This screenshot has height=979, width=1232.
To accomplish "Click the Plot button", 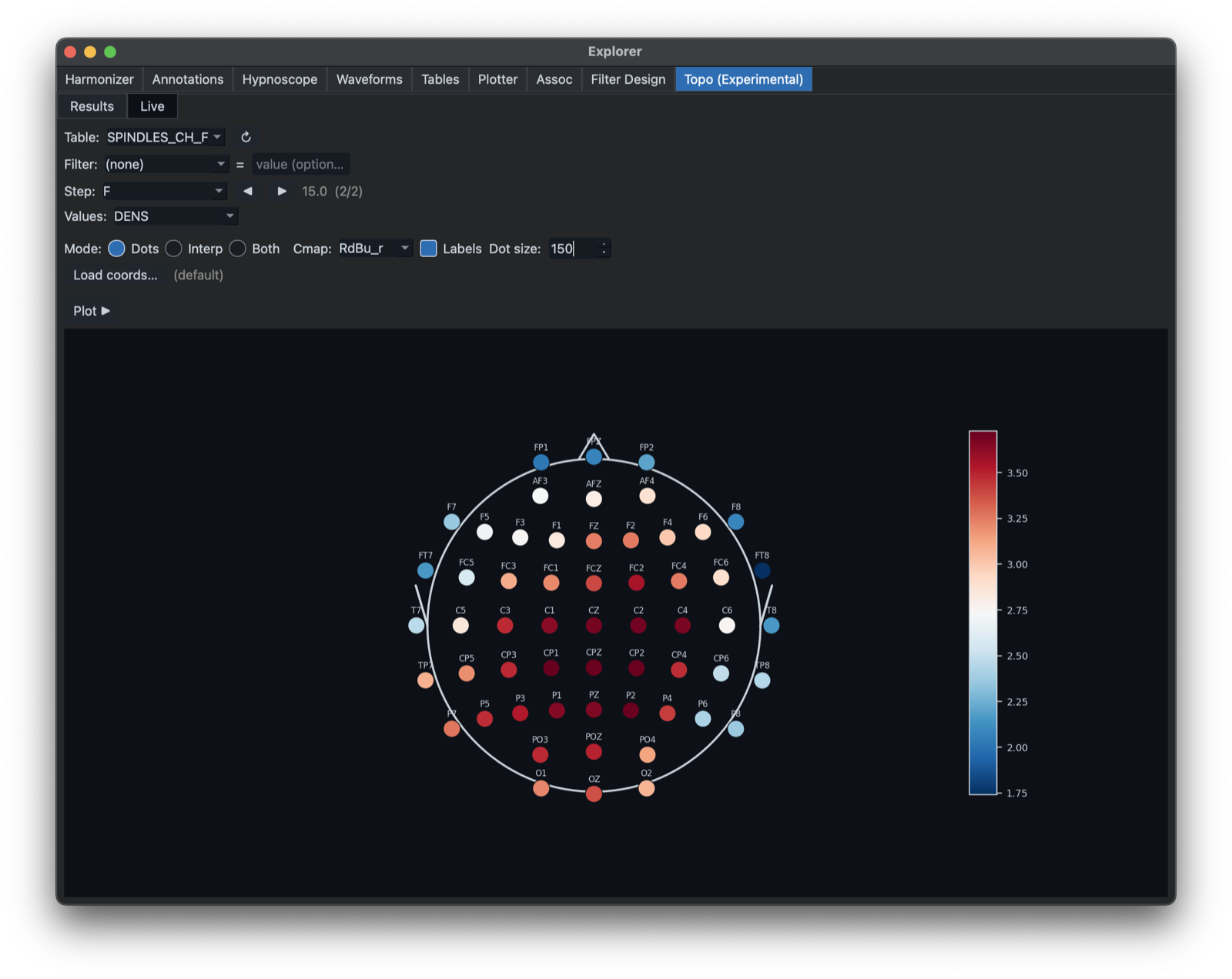I will coord(92,311).
